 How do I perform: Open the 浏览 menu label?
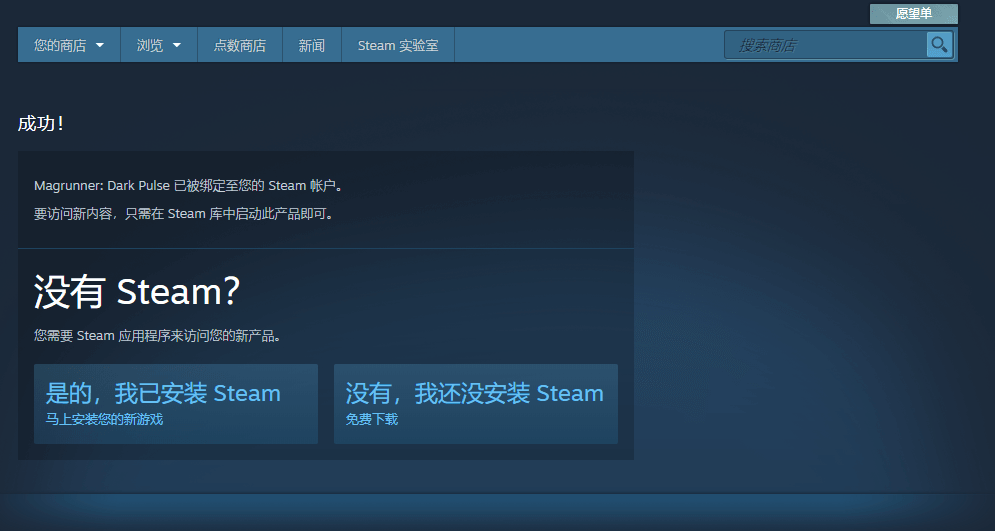(x=150, y=46)
